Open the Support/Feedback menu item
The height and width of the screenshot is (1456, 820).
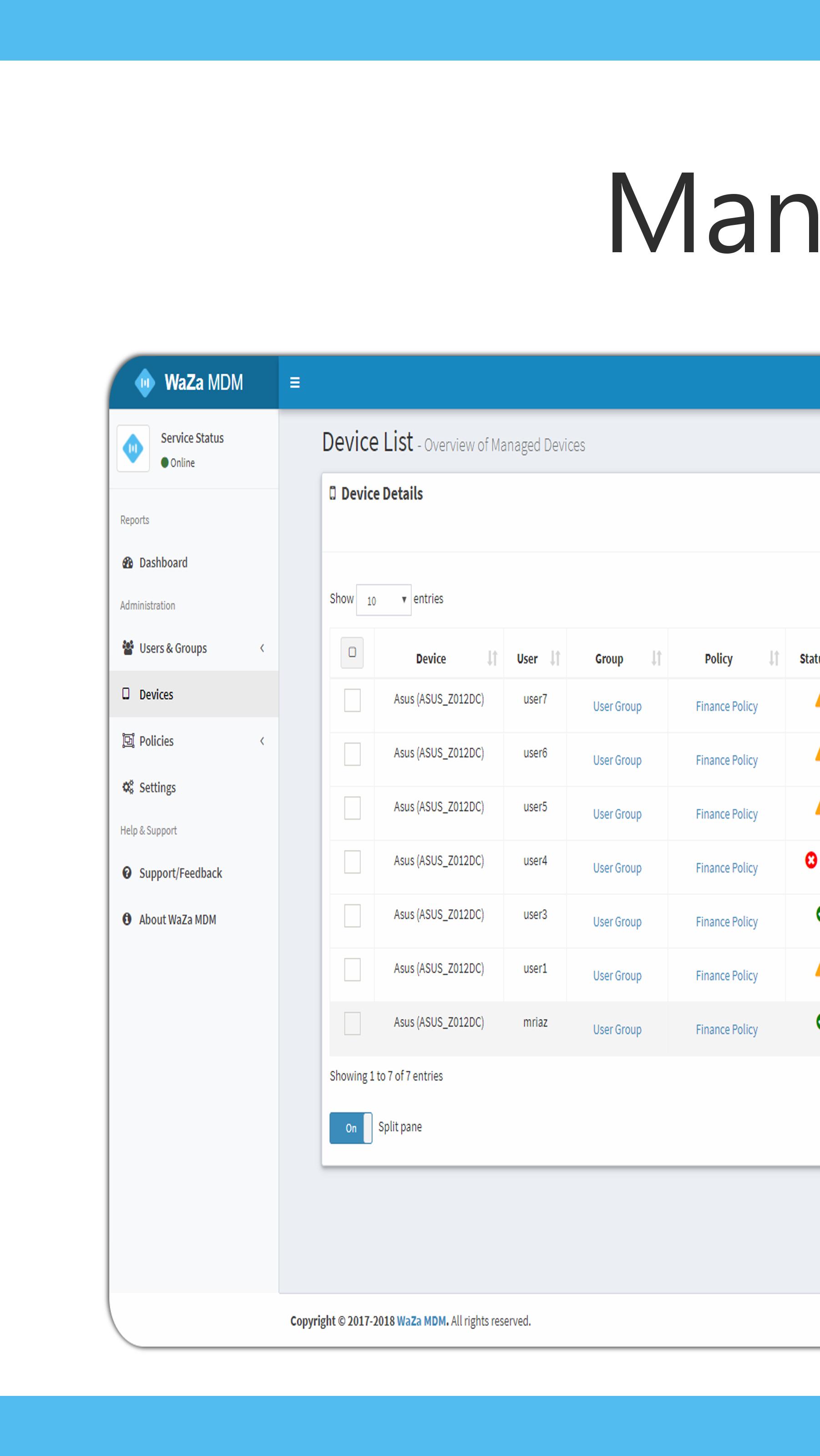tap(194, 873)
